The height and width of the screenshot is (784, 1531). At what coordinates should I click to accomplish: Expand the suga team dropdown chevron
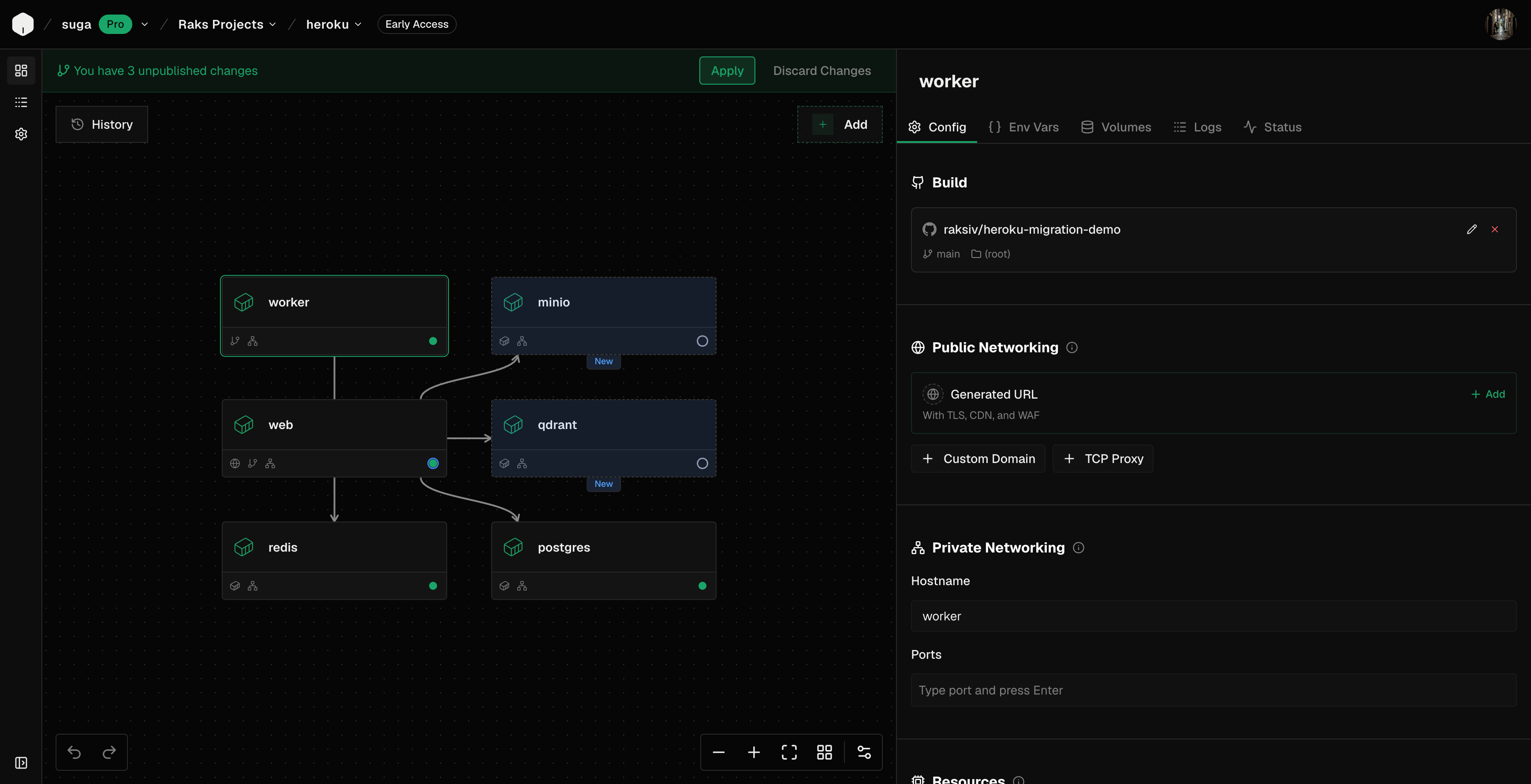click(145, 24)
